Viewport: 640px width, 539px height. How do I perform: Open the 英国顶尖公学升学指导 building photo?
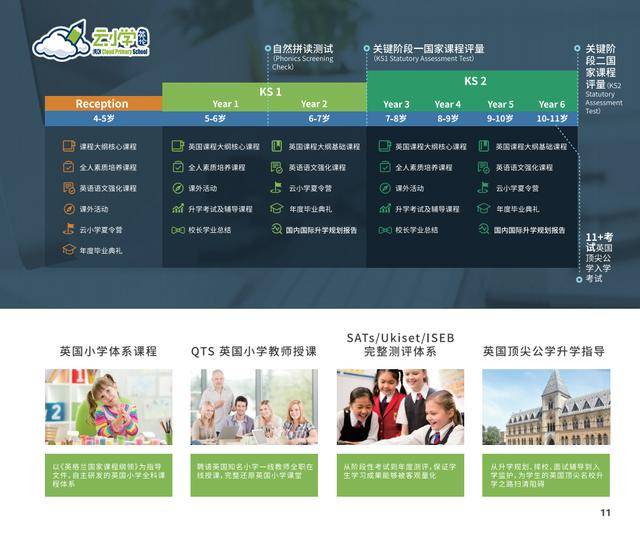[545, 407]
